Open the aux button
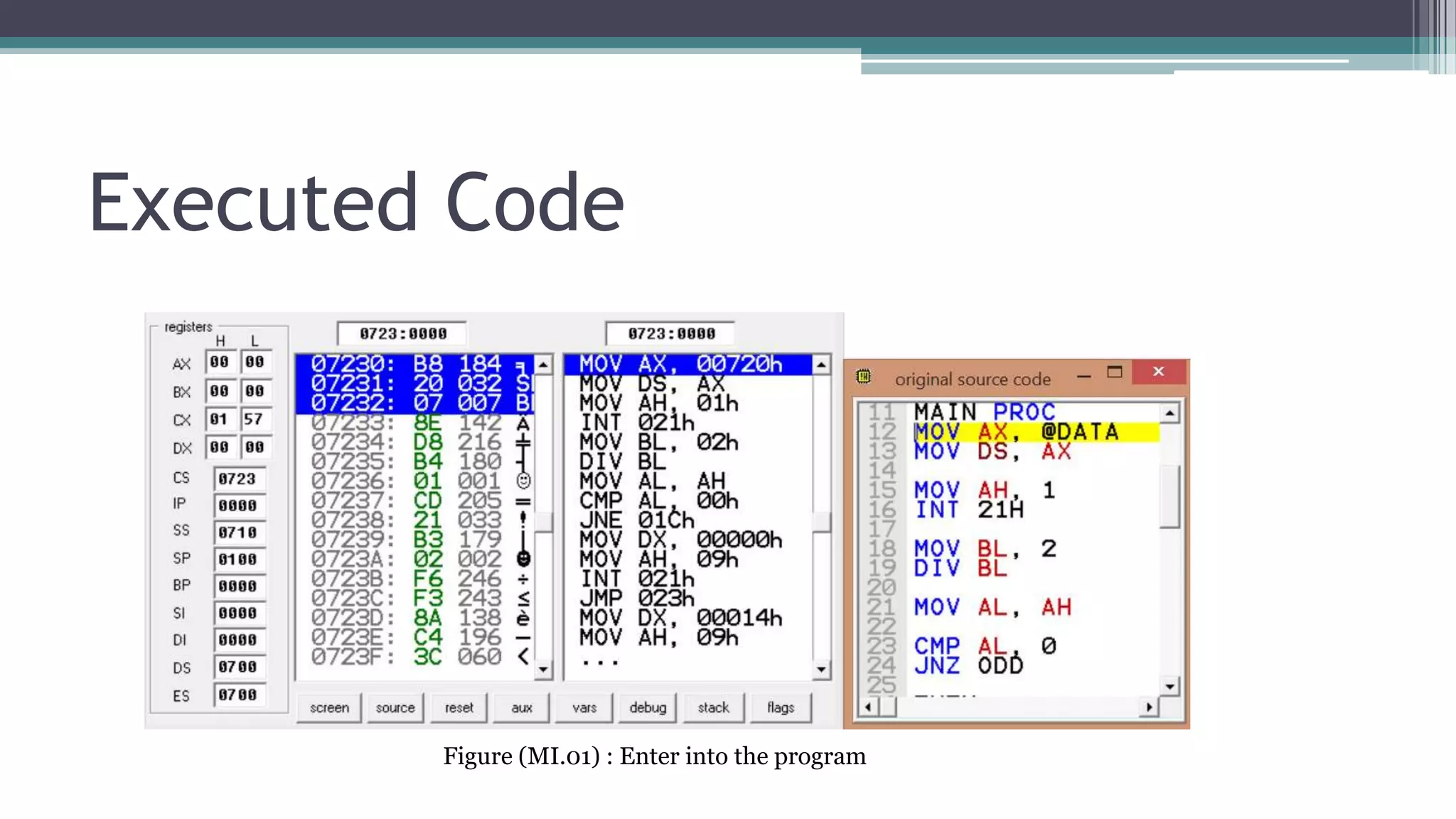The height and width of the screenshot is (819, 1456). click(522, 707)
